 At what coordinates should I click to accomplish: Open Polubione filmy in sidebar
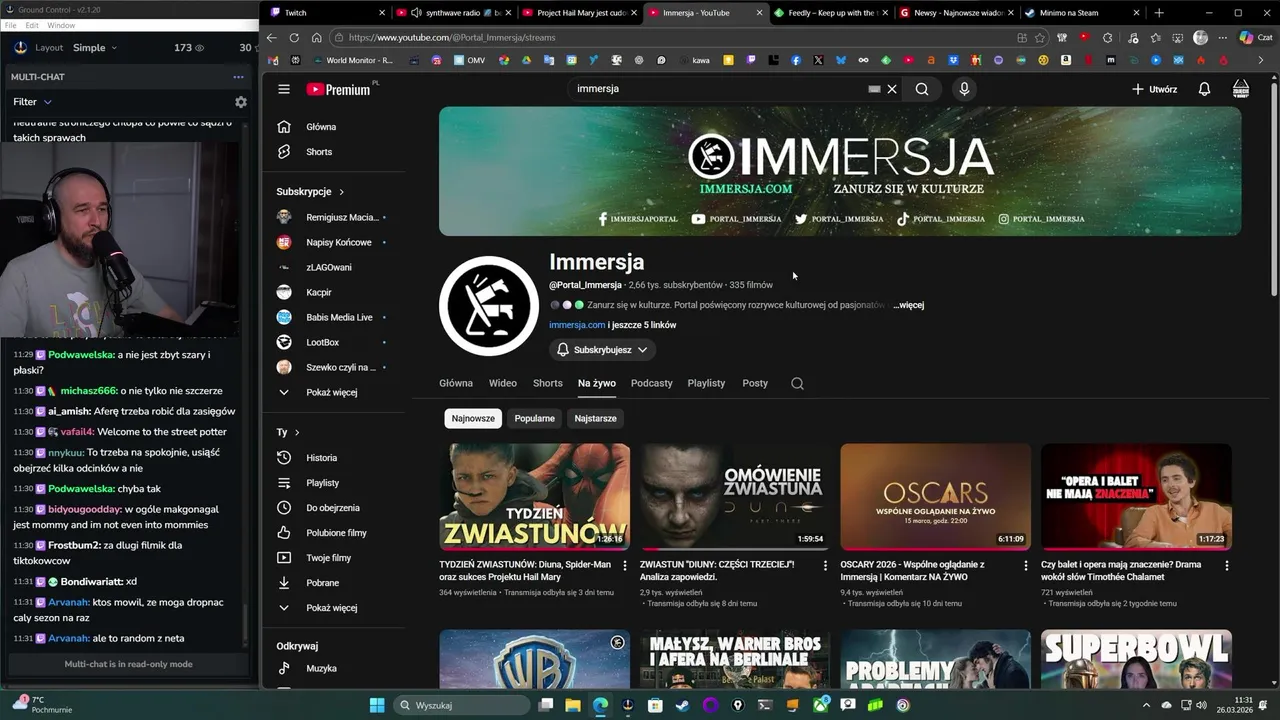click(x=335, y=533)
